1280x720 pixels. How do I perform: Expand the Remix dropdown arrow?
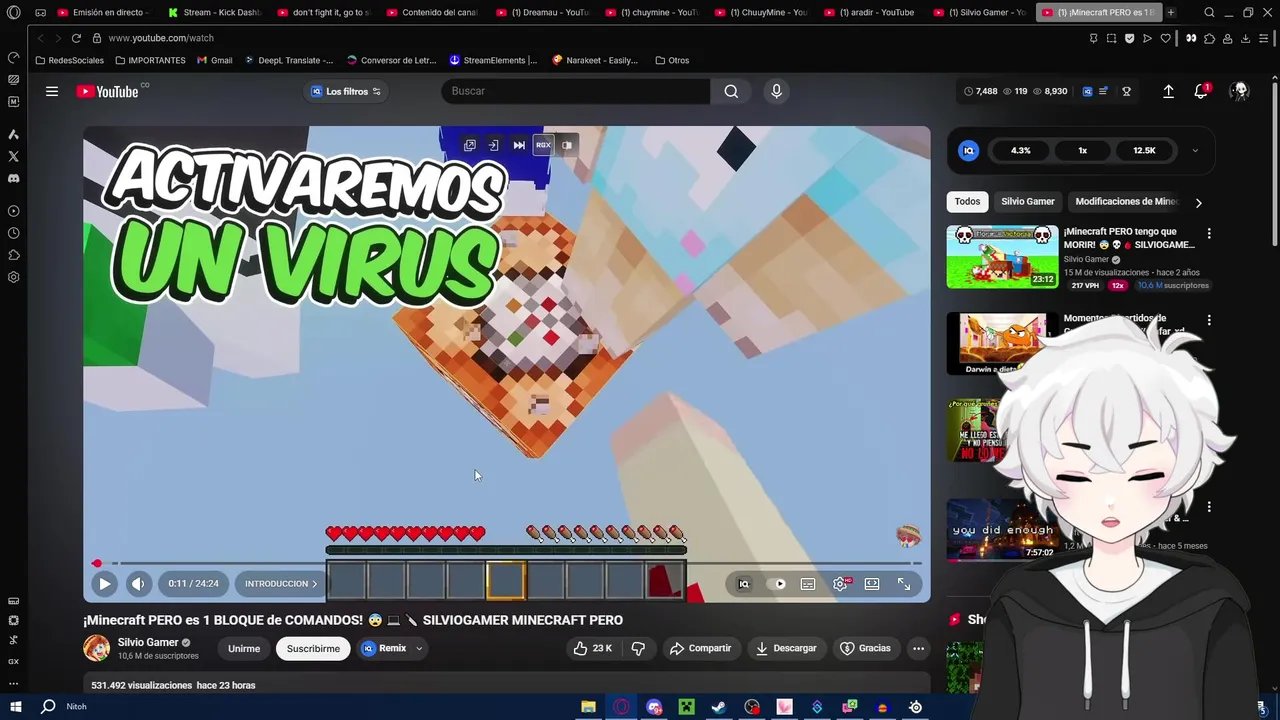tap(419, 648)
